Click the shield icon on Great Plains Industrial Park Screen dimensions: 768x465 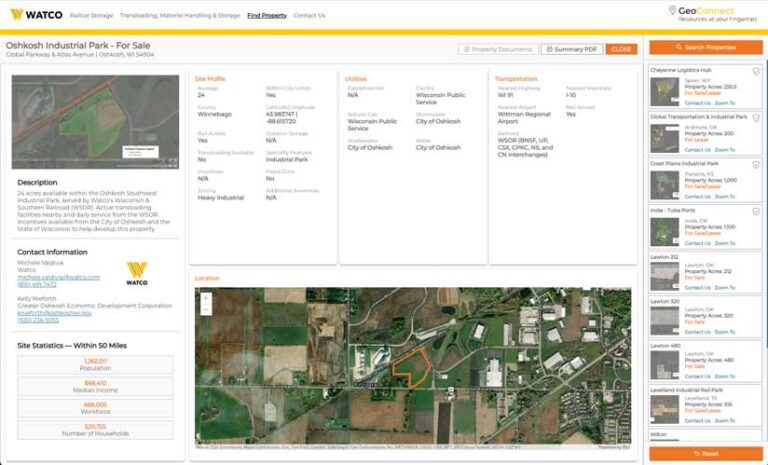point(756,165)
